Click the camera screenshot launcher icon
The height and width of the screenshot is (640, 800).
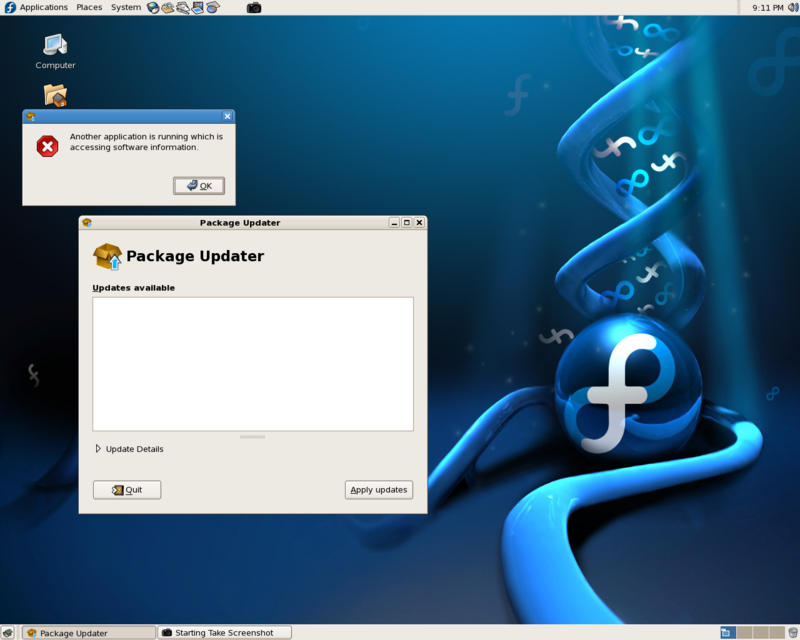pos(254,8)
